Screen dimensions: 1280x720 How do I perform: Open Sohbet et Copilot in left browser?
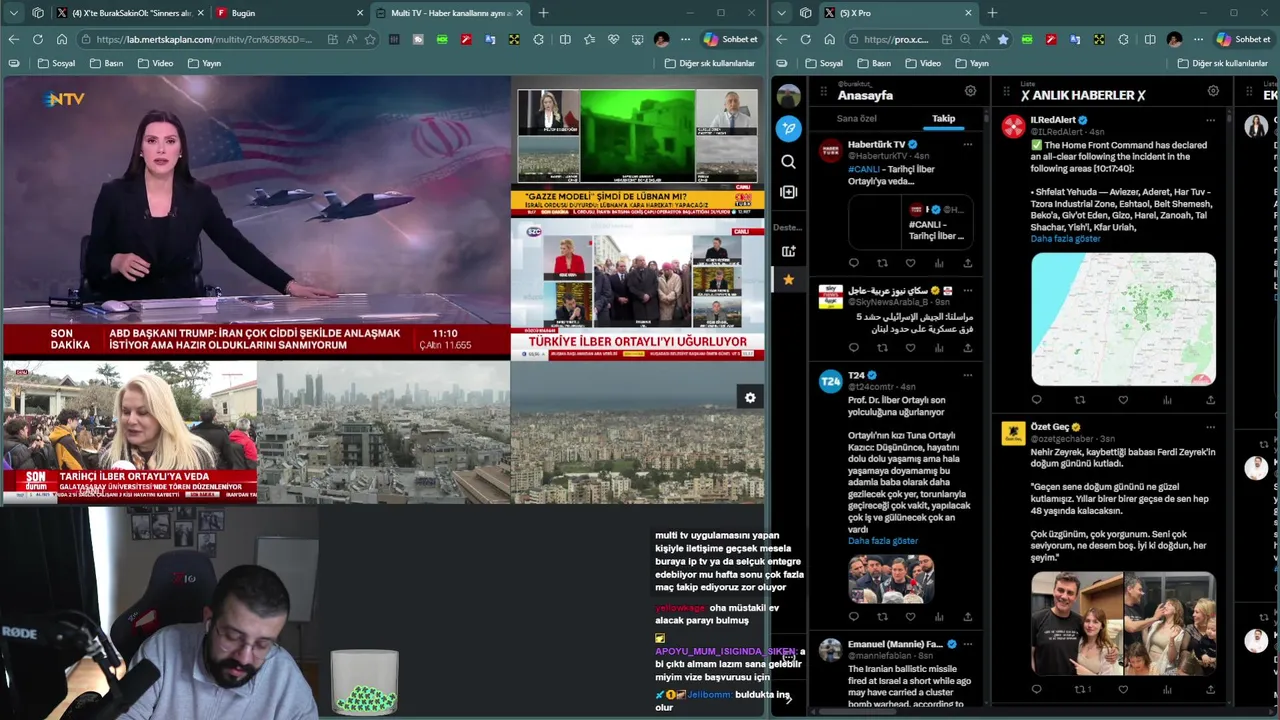(x=730, y=39)
